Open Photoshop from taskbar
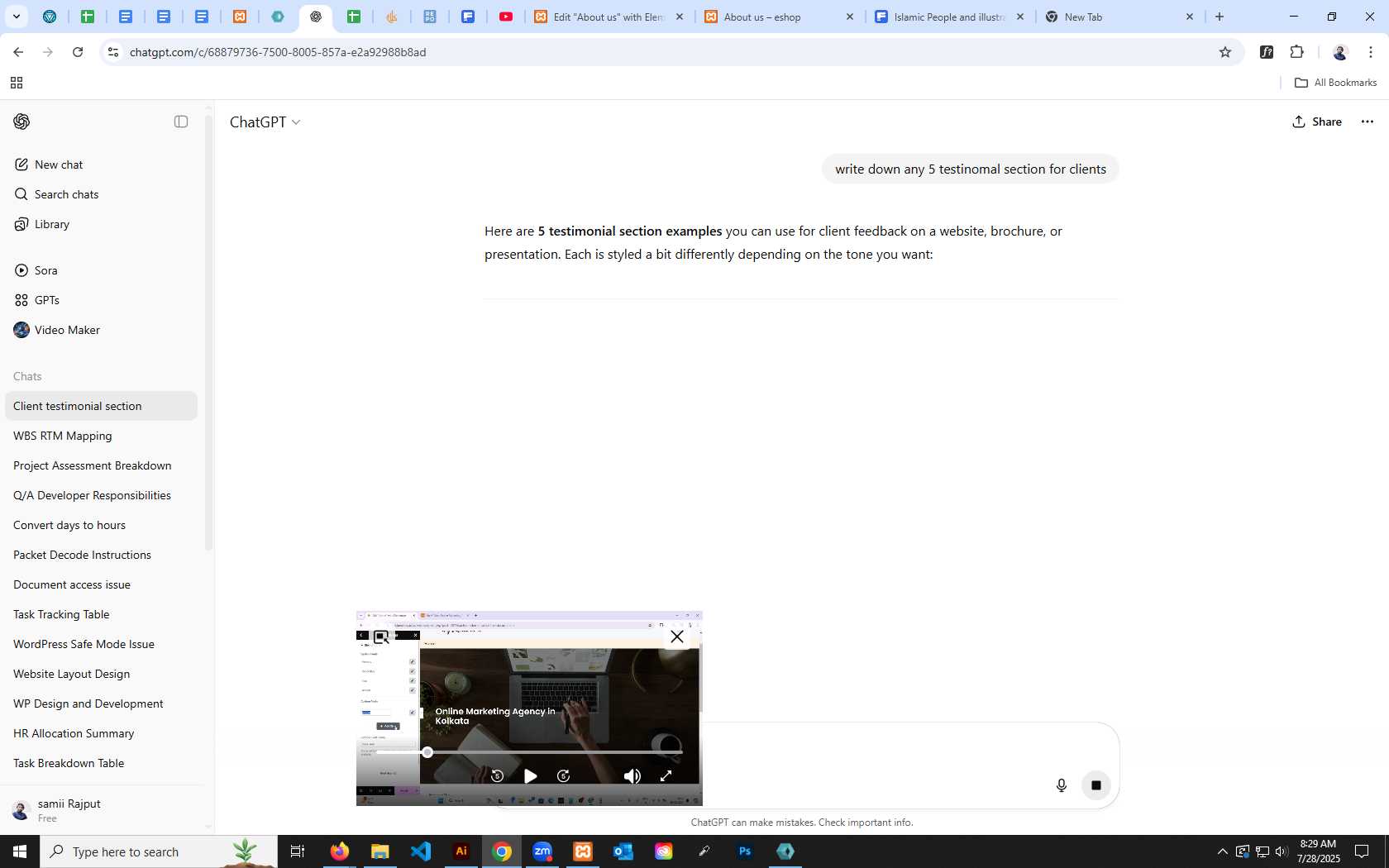Image resolution: width=1389 pixels, height=868 pixels. [745, 851]
